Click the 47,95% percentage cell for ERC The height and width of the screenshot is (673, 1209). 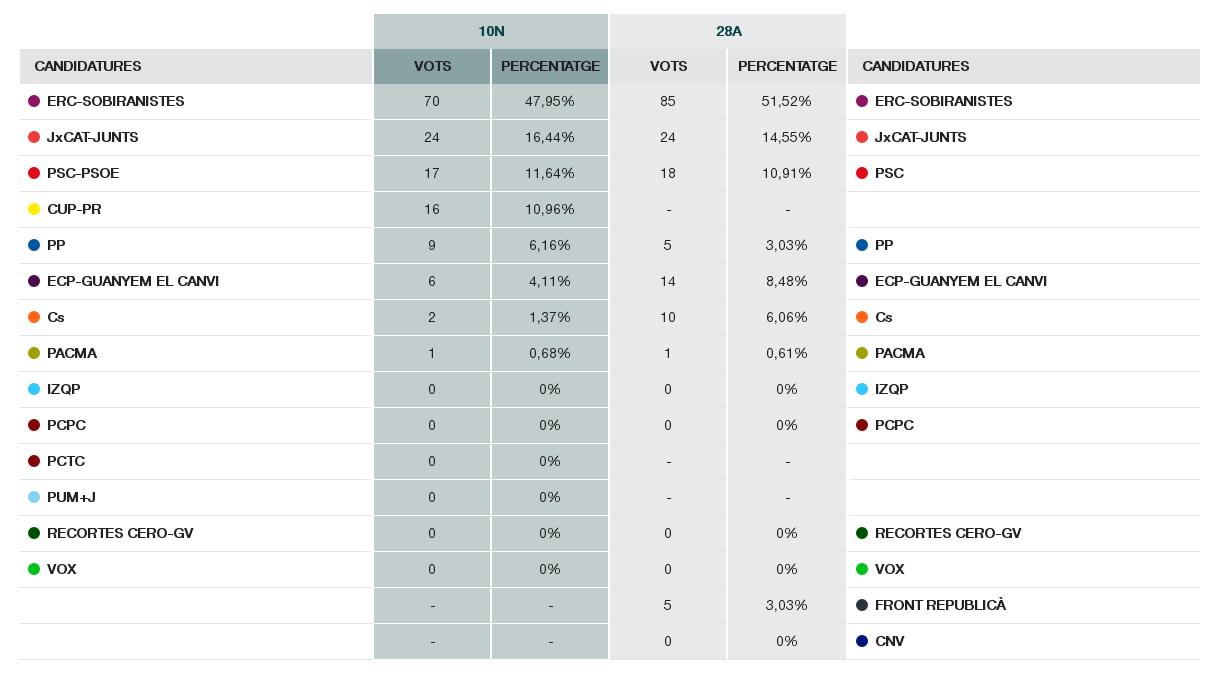(549, 101)
